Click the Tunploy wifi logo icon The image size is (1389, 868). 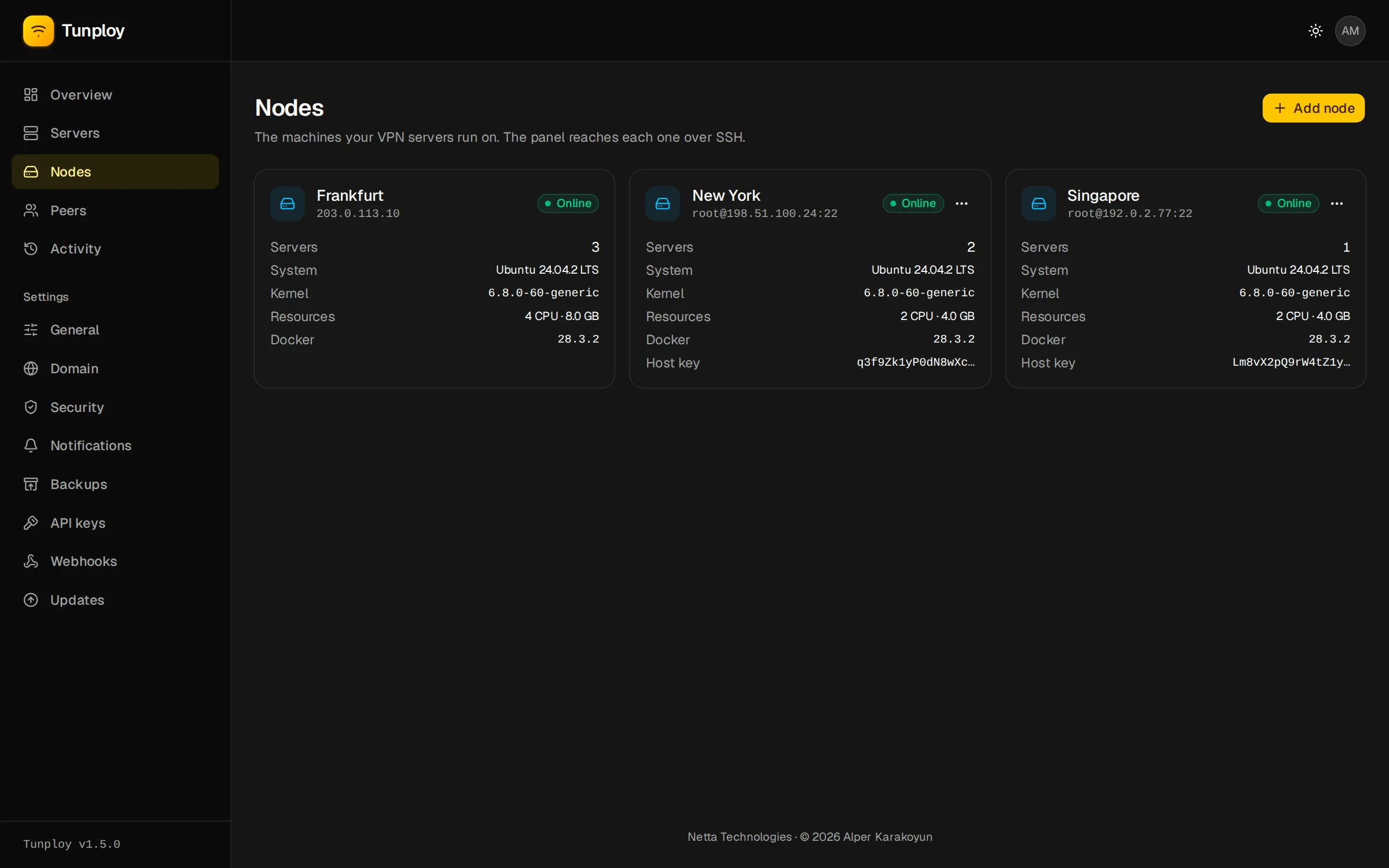(38, 31)
